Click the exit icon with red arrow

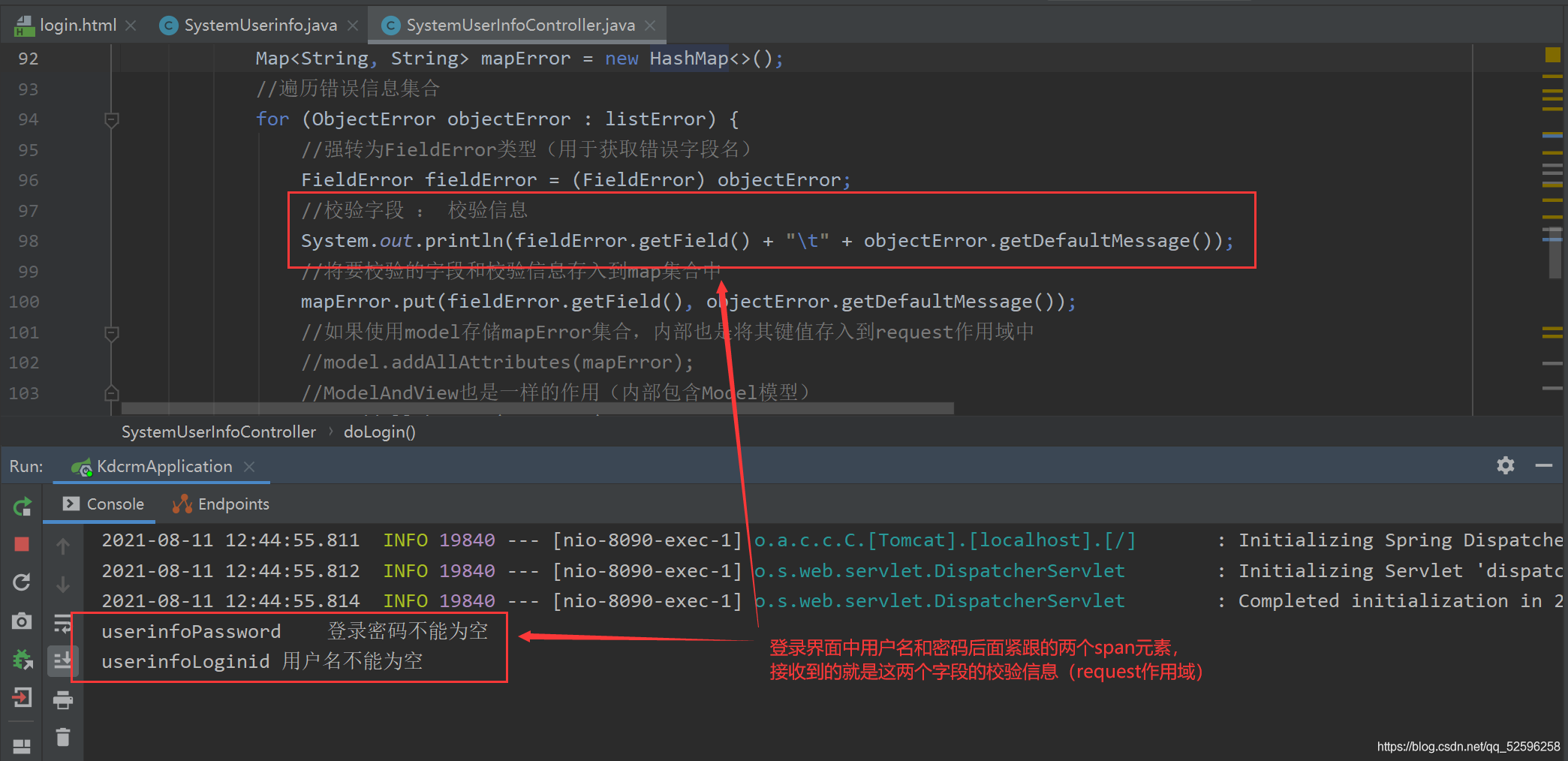tap(22, 697)
